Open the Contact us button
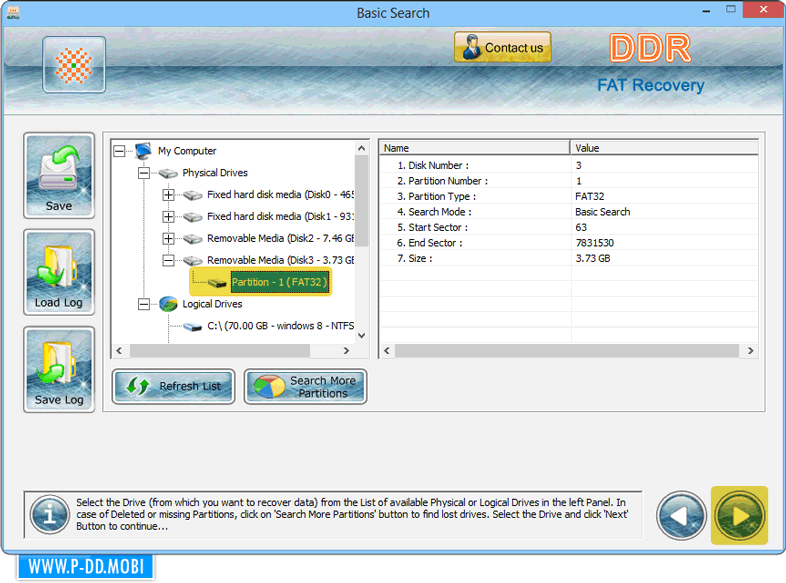The height and width of the screenshot is (583, 786). (502, 48)
